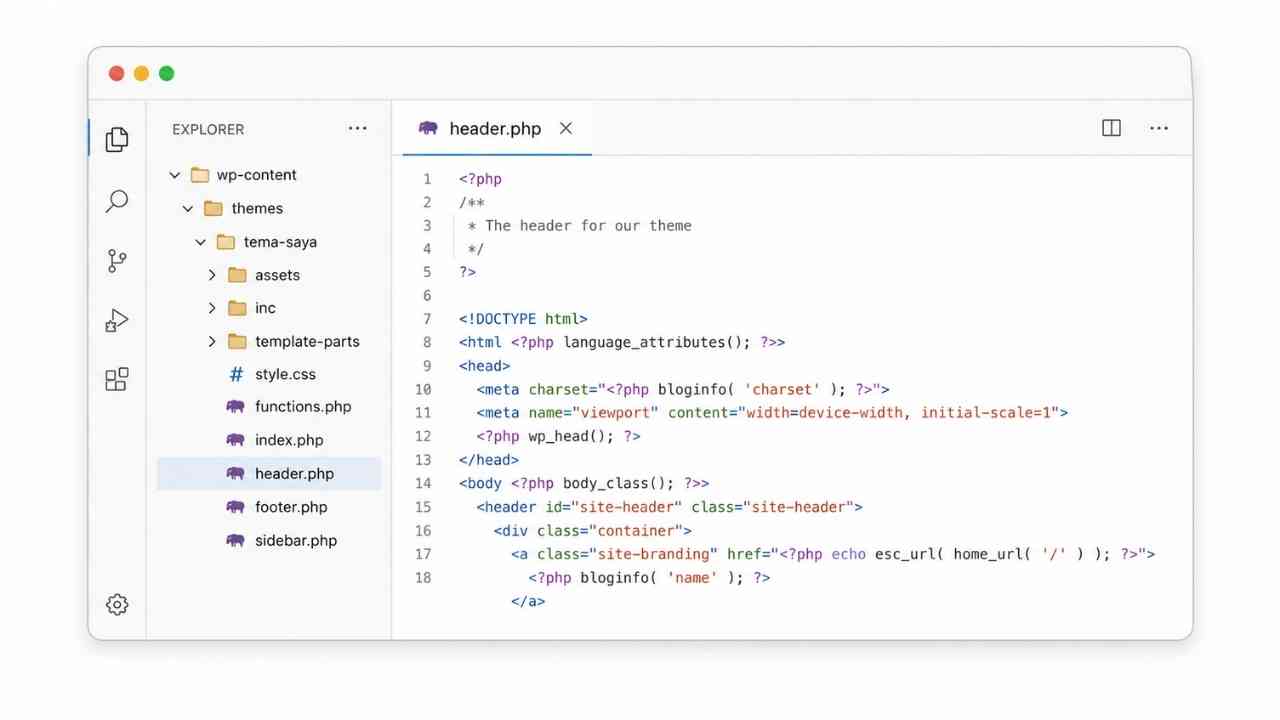Open the settings gear in activity bar
Image resolution: width=1280 pixels, height=720 pixels.
tap(117, 604)
